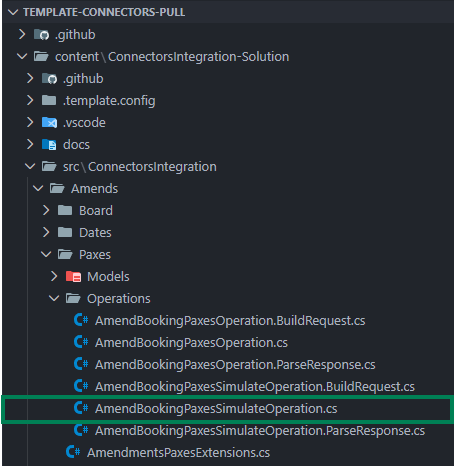Image resolution: width=455 pixels, height=466 pixels.
Task: Click C# icon of AmendBookingPaxesOperation.ParseResponse.cs
Action: (x=81, y=364)
